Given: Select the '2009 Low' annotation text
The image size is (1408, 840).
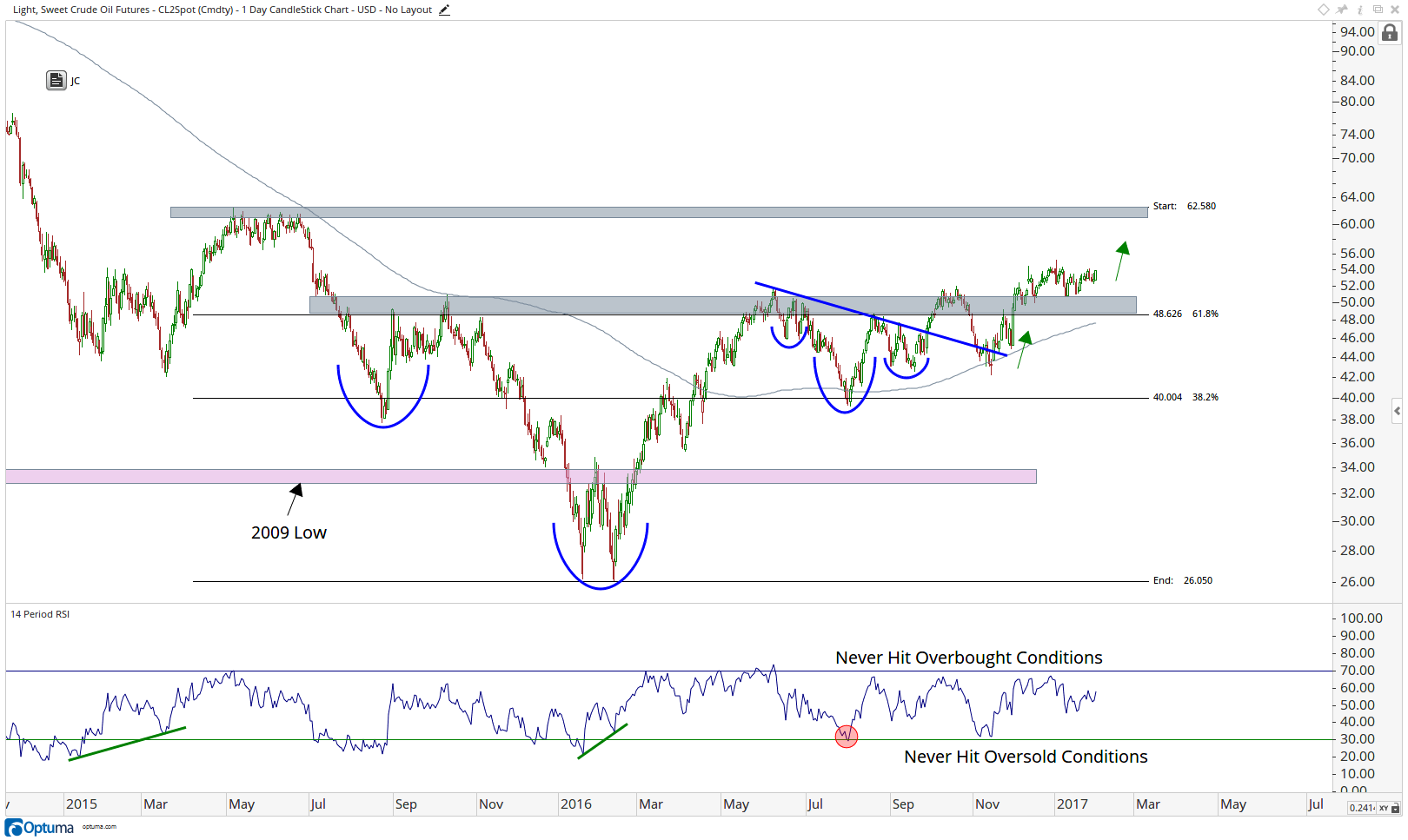Looking at the screenshot, I should point(289,532).
